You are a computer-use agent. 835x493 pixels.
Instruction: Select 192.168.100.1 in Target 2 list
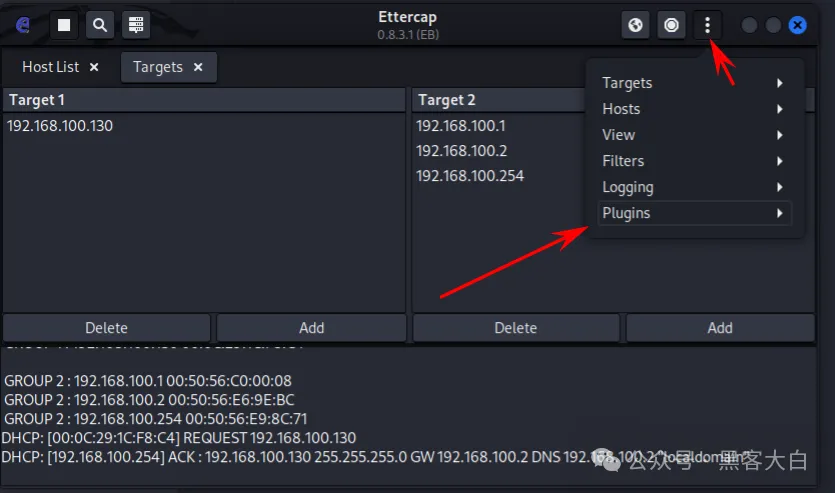[x=461, y=126]
